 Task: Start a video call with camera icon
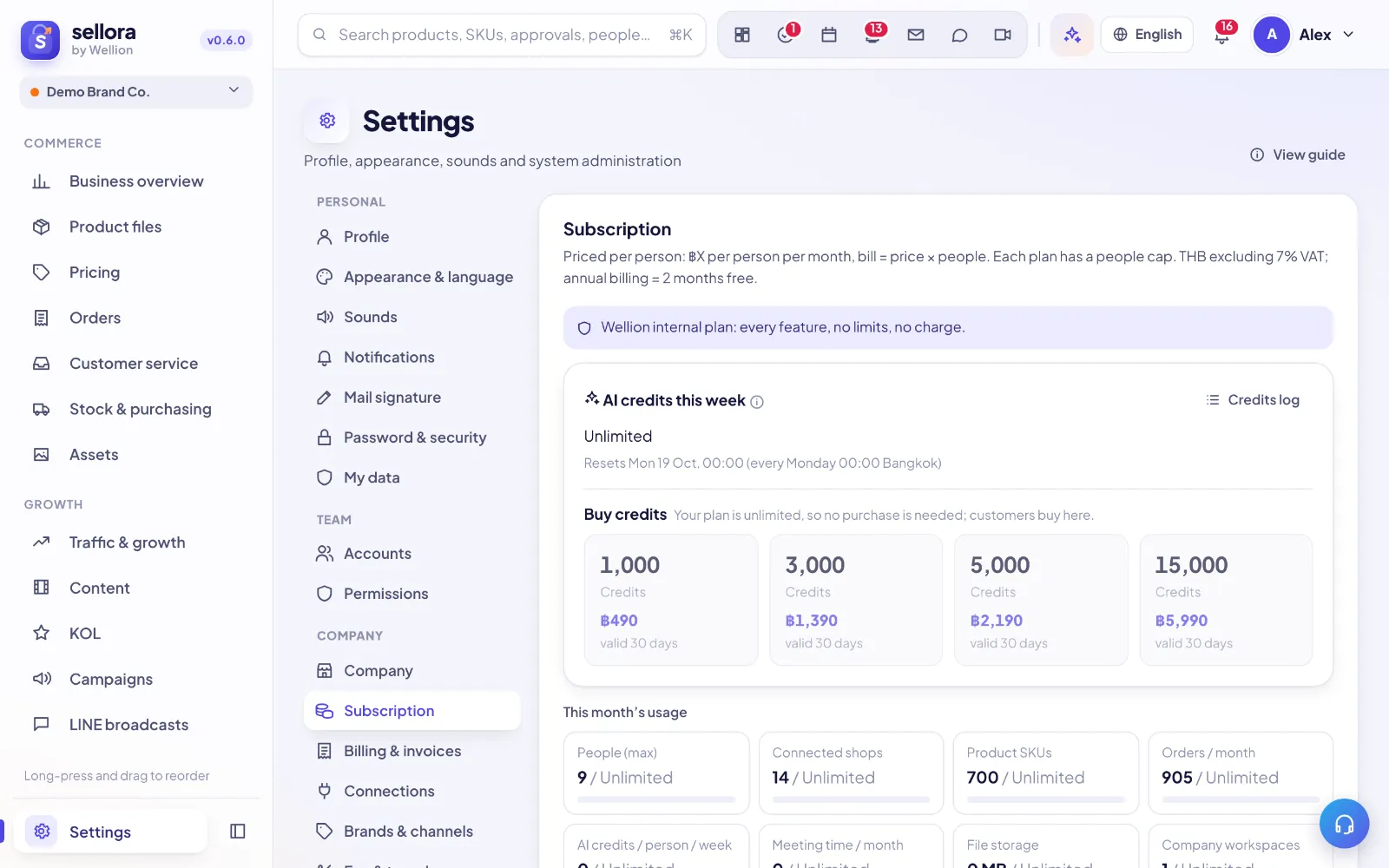(1003, 35)
